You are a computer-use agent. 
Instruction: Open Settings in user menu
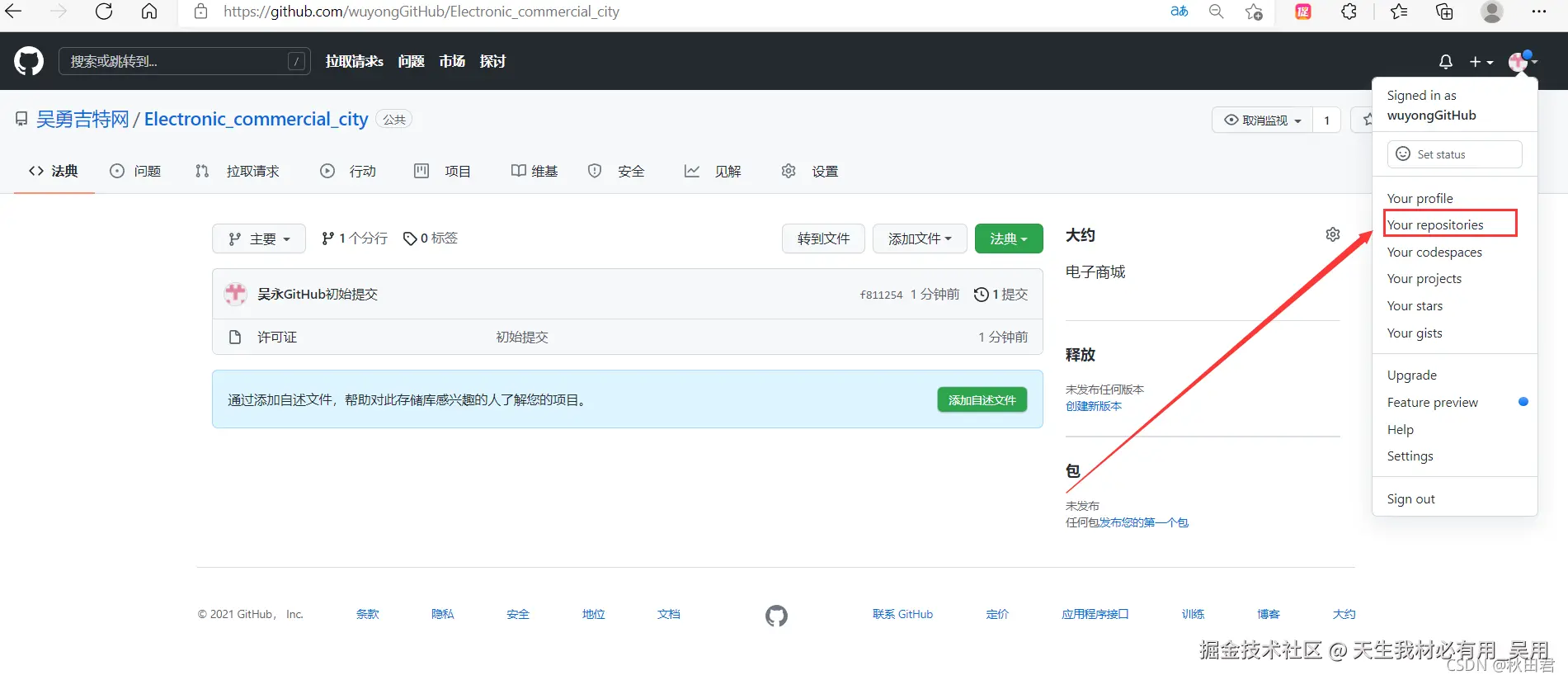click(1410, 456)
